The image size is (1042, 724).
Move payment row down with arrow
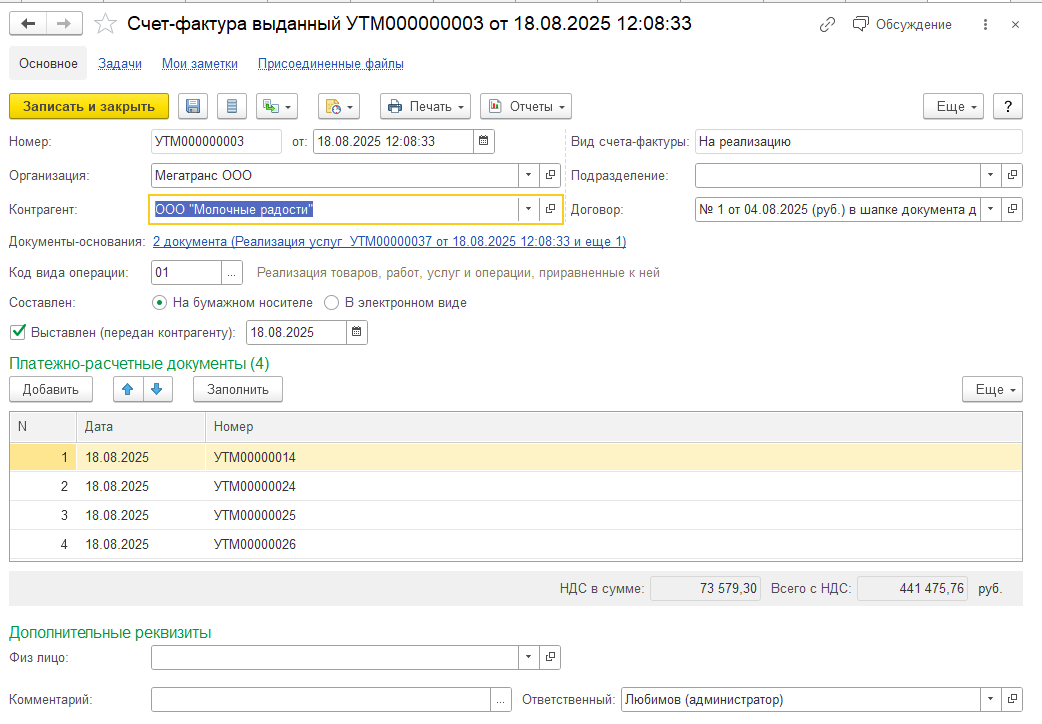[156, 389]
